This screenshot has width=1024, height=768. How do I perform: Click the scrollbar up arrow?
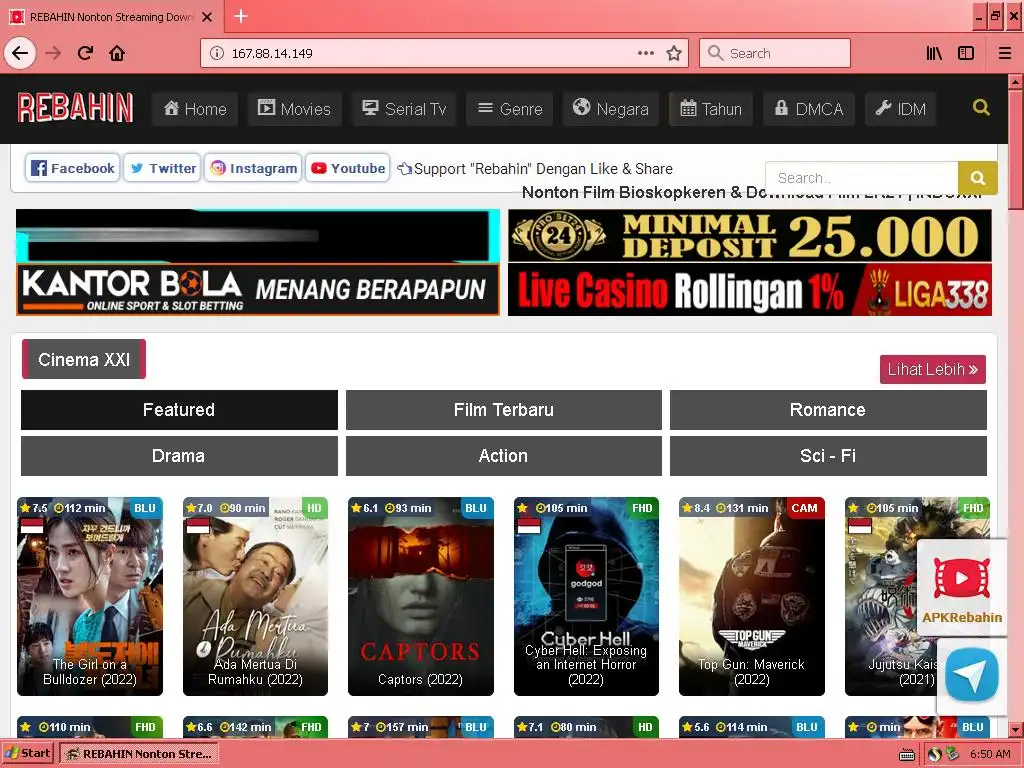[1015, 82]
